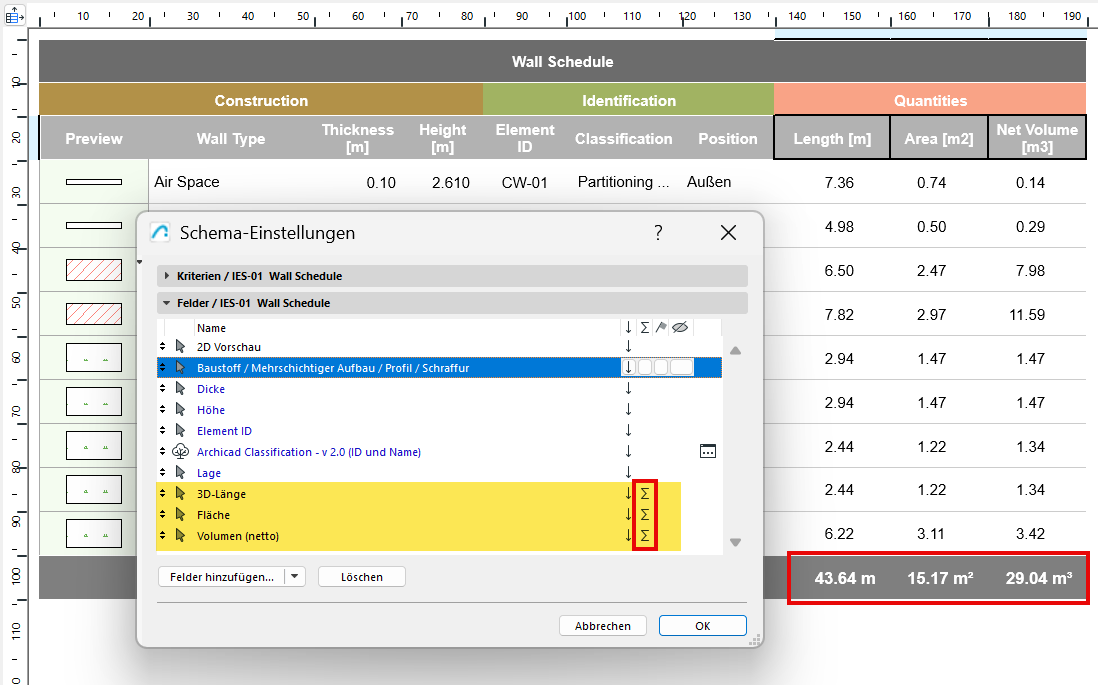Click the sort arrow for 3D-Länge
Screen dimensions: 1098x685
[628, 494]
